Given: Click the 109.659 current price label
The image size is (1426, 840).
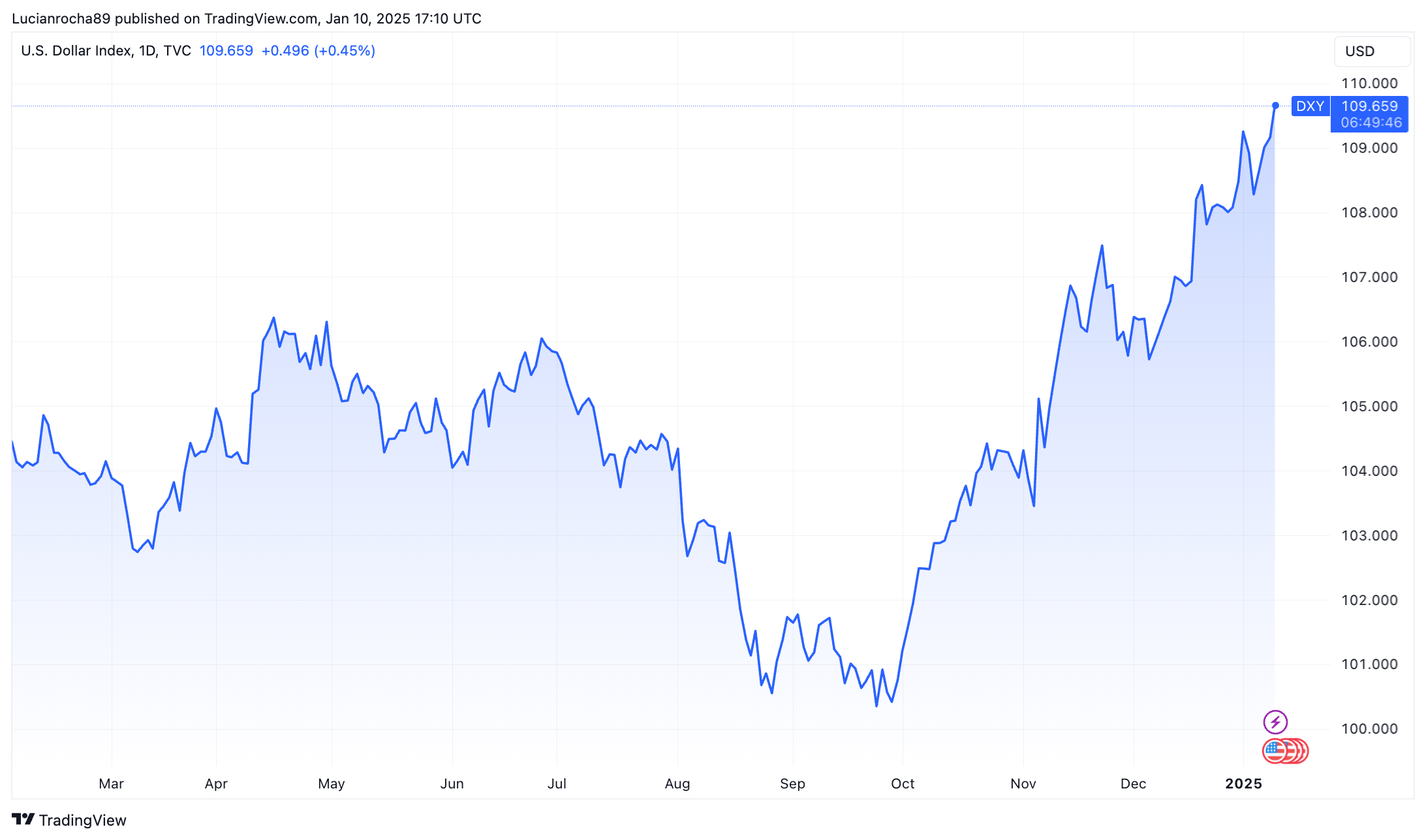Looking at the screenshot, I should (1369, 106).
